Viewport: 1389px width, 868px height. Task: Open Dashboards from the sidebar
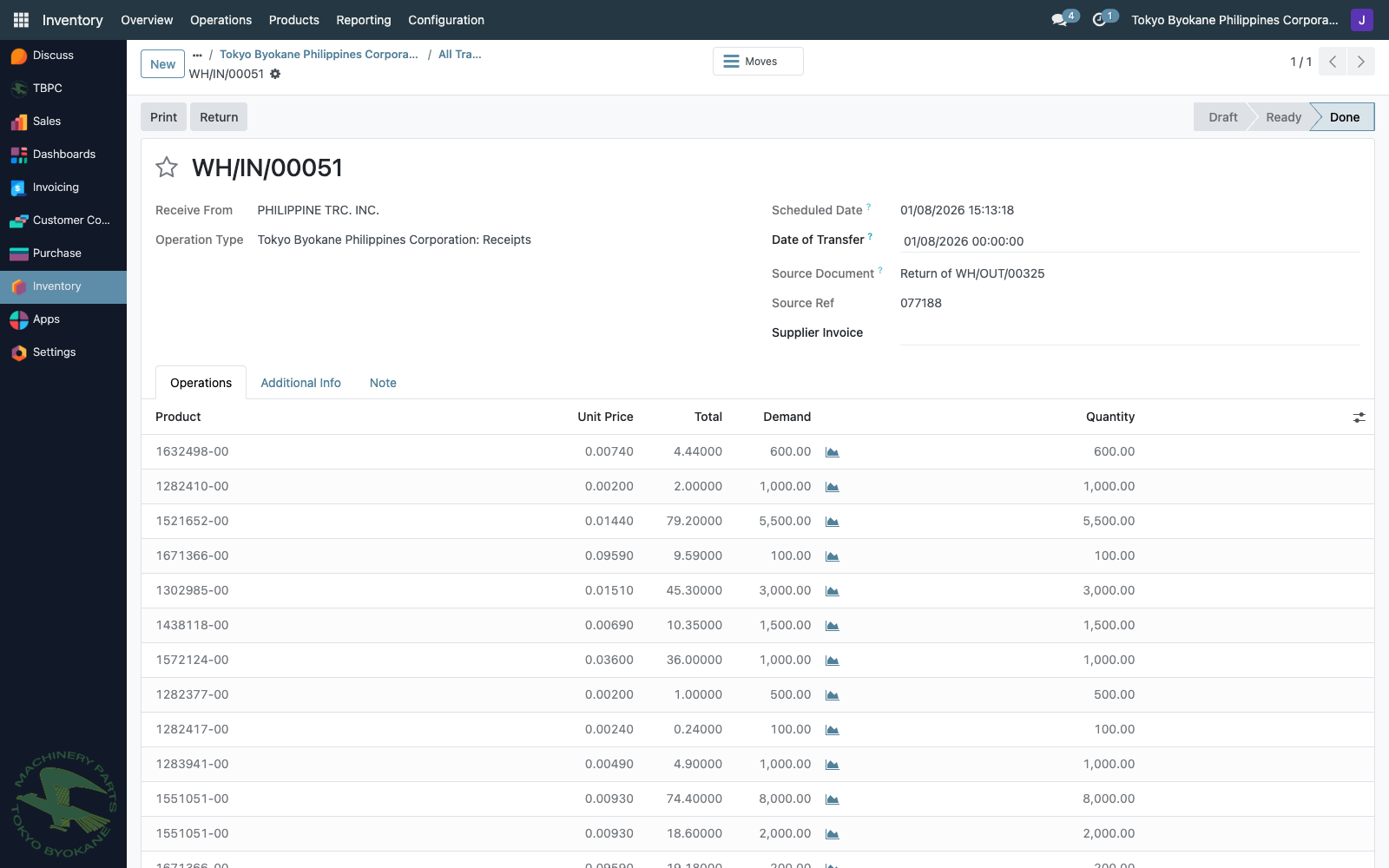(x=63, y=155)
